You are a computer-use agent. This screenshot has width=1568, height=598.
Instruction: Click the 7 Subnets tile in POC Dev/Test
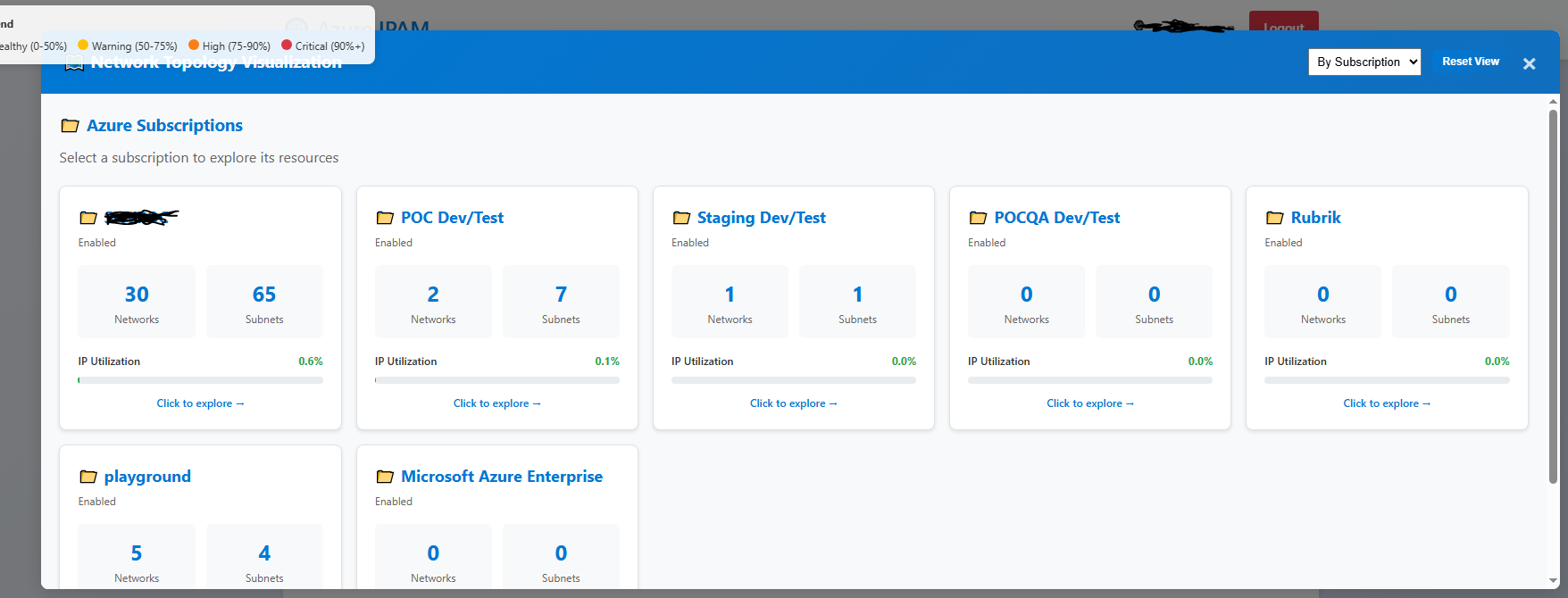tap(561, 302)
